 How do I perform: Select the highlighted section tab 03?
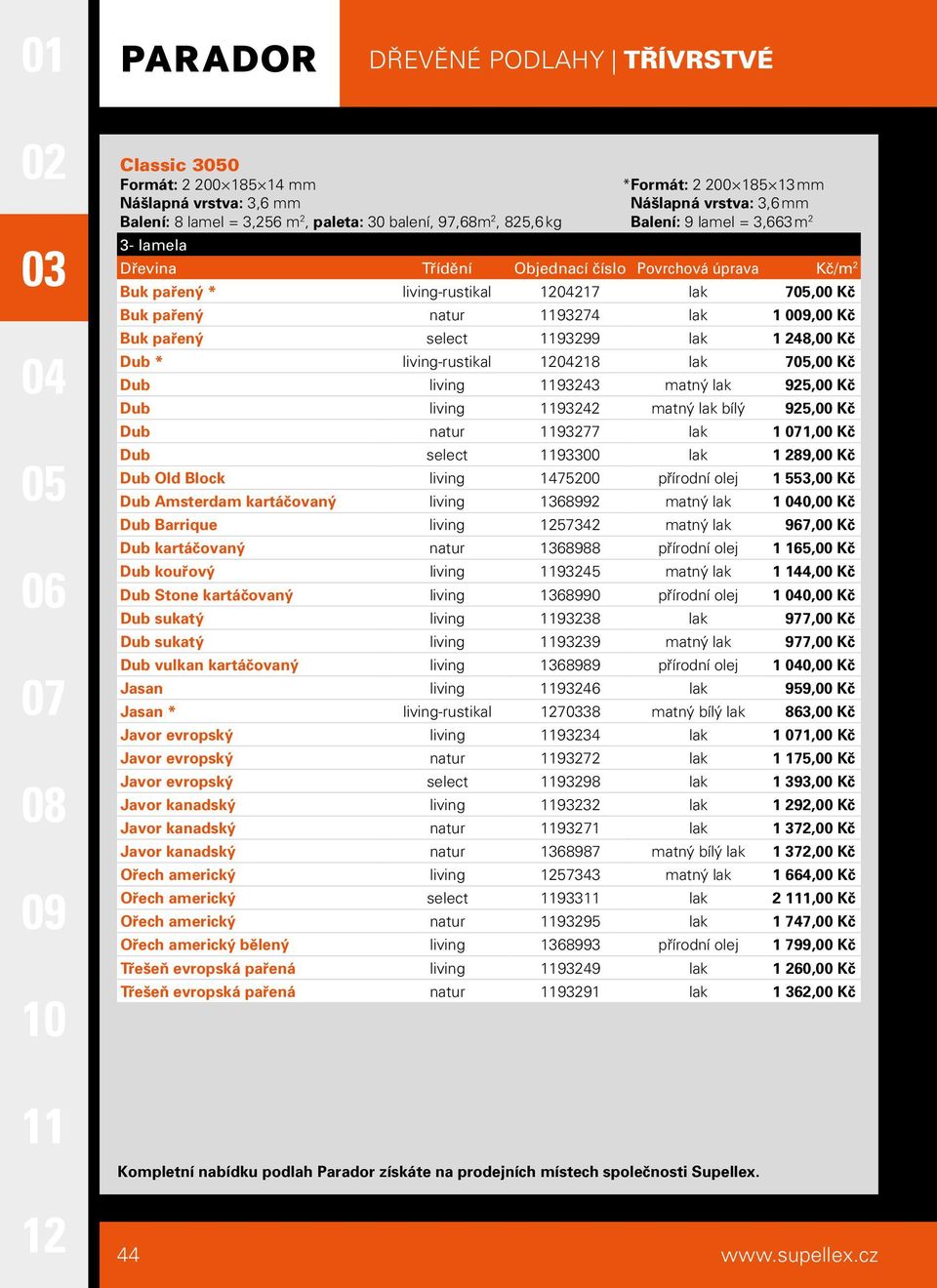(x=44, y=268)
